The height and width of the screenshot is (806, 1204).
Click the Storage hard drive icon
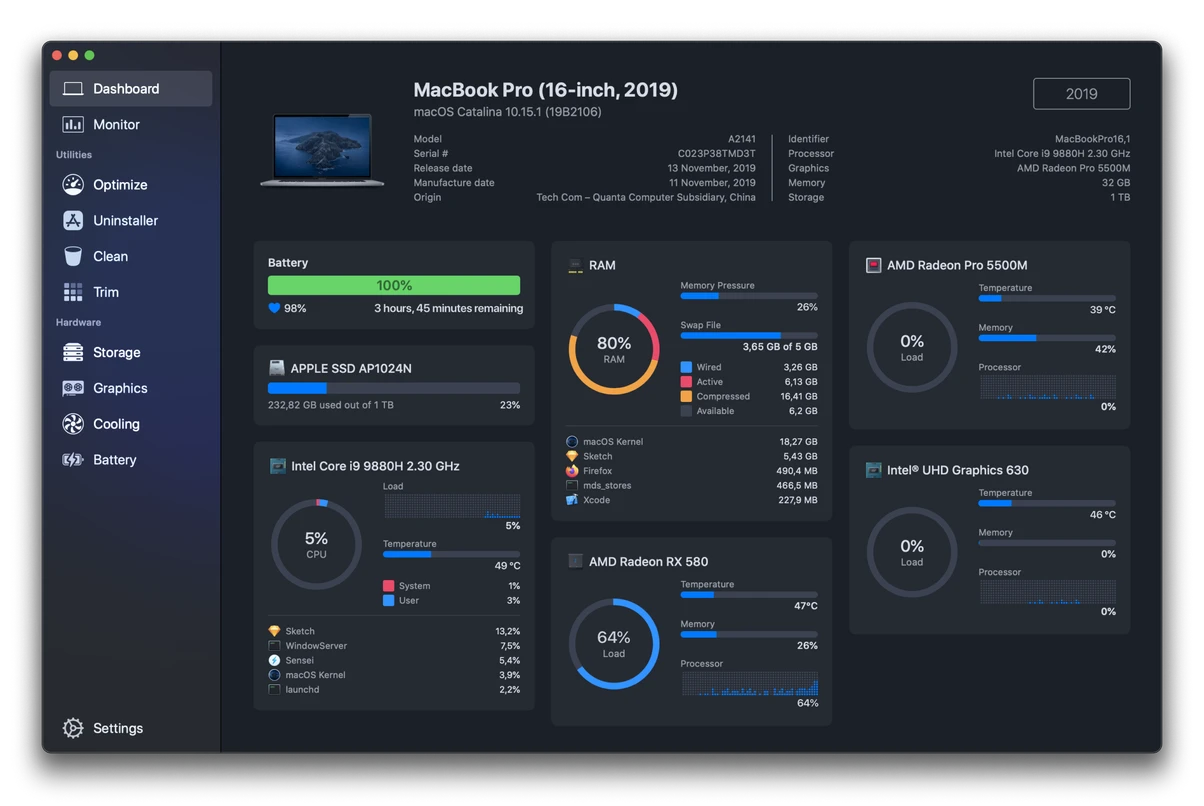point(73,353)
